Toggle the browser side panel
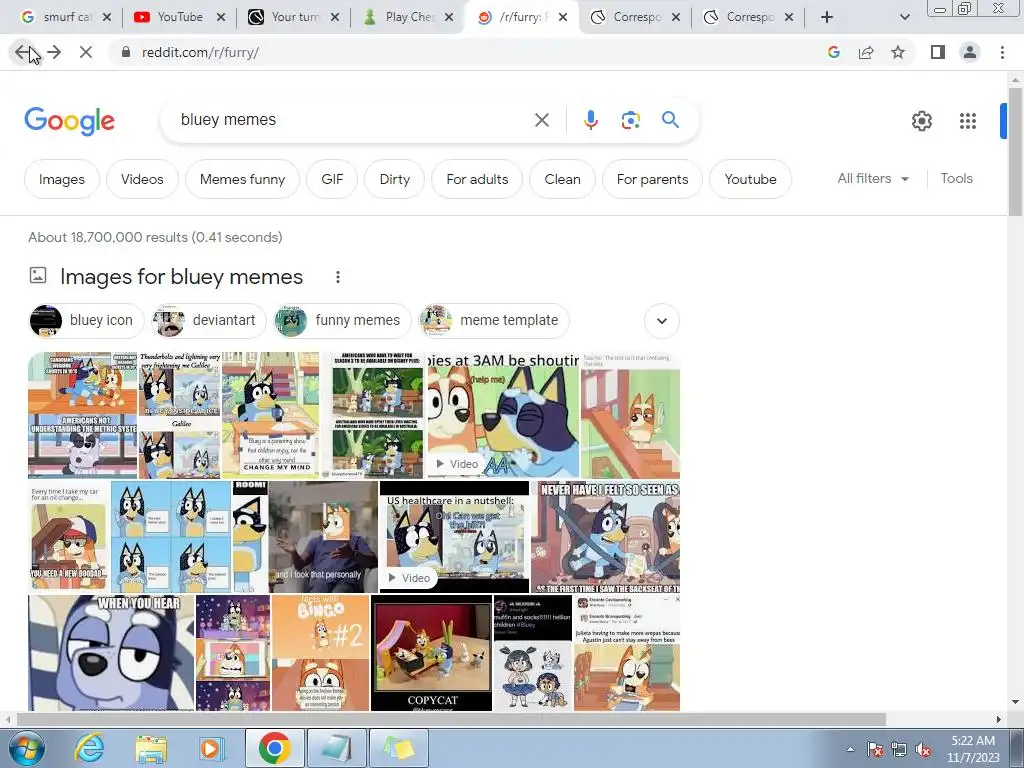1024x768 pixels. [x=938, y=52]
